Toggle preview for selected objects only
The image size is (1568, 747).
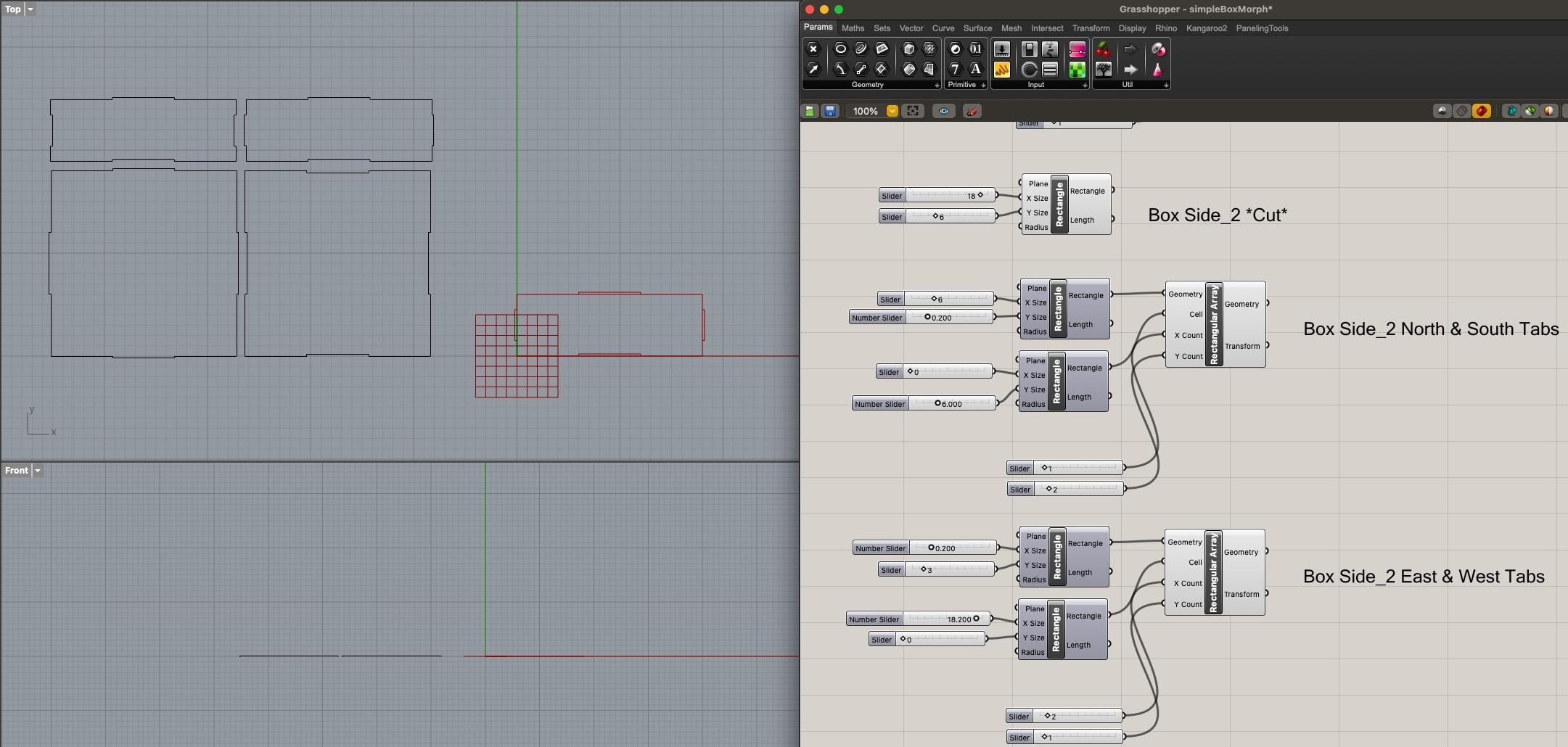(x=1511, y=111)
